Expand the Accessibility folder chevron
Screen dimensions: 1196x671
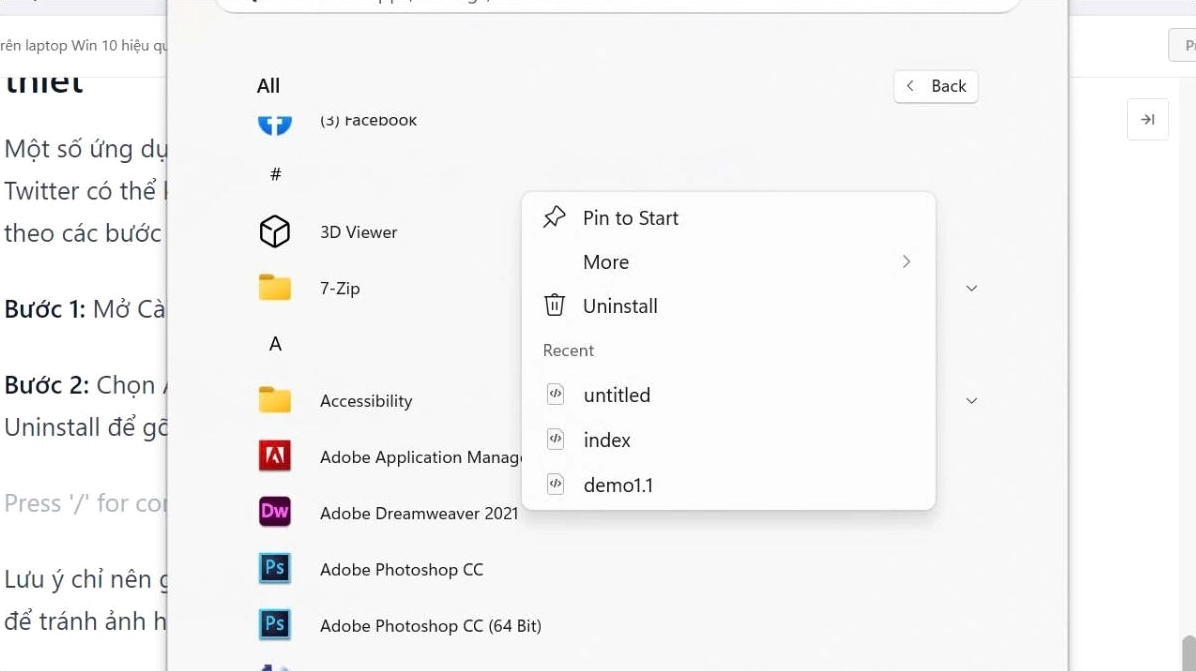[x=971, y=401]
